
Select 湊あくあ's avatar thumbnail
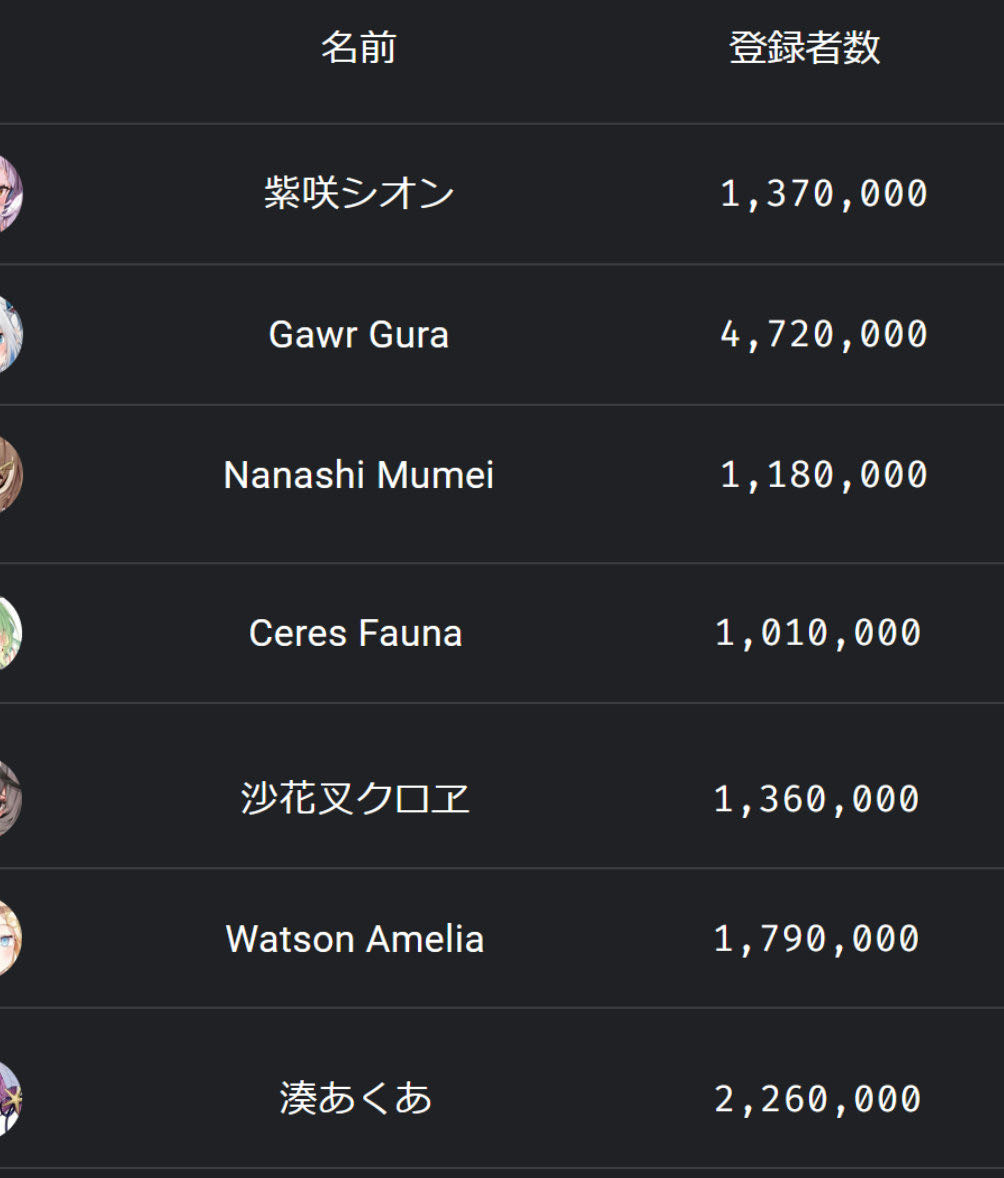pyautogui.click(x=10, y=1098)
